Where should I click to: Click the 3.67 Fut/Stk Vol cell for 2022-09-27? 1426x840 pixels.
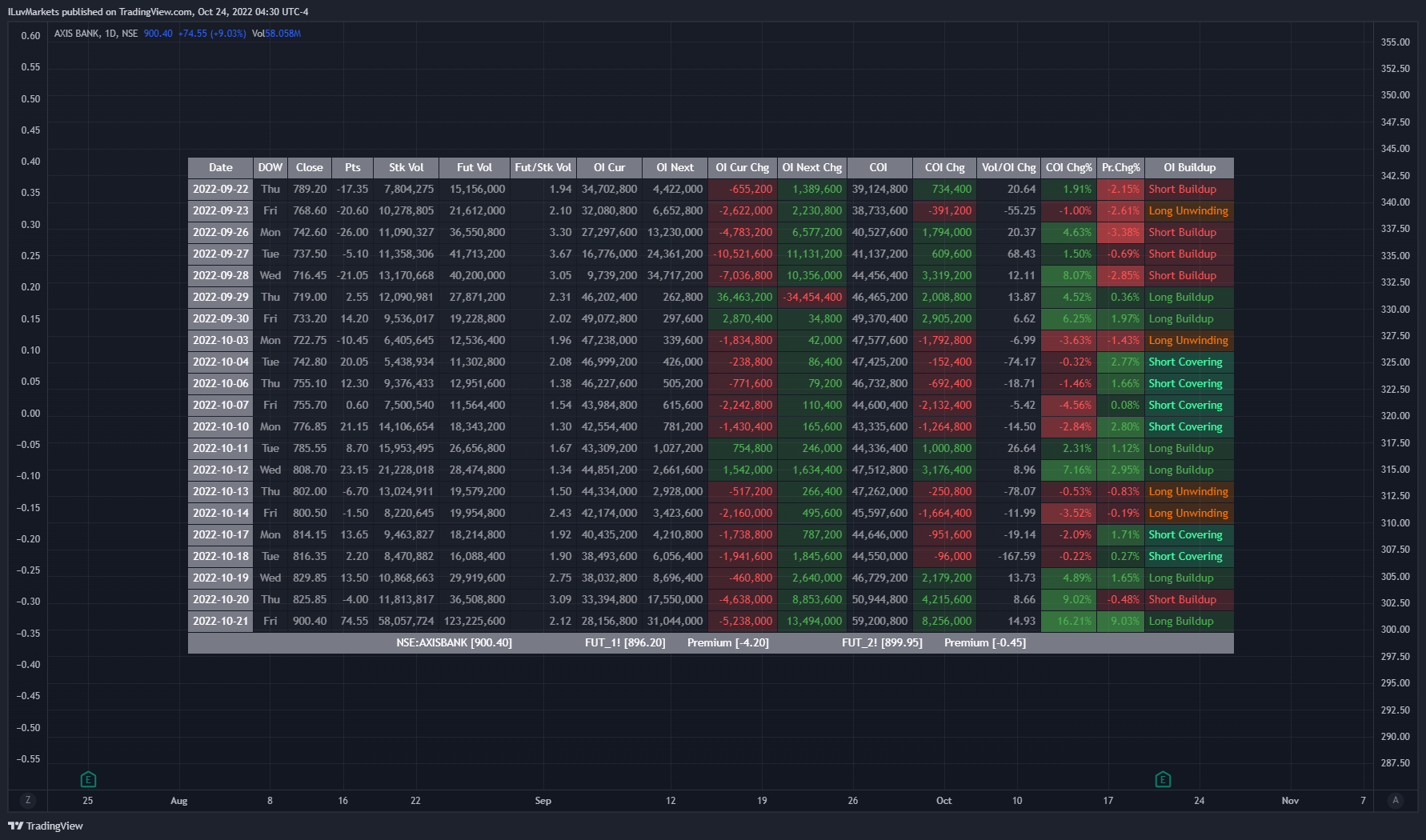click(x=543, y=254)
